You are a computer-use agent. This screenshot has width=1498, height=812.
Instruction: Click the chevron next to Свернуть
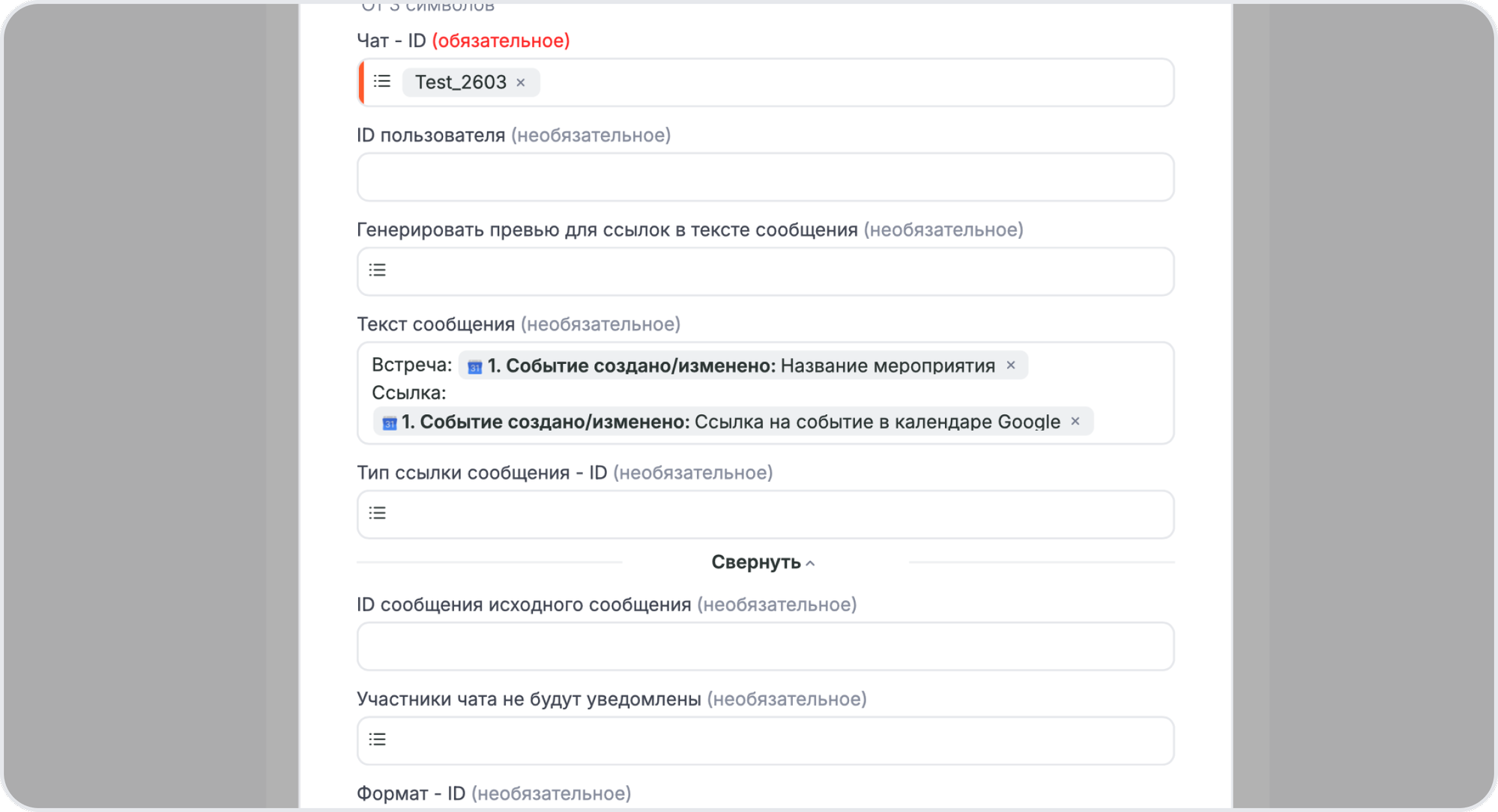[809, 563]
